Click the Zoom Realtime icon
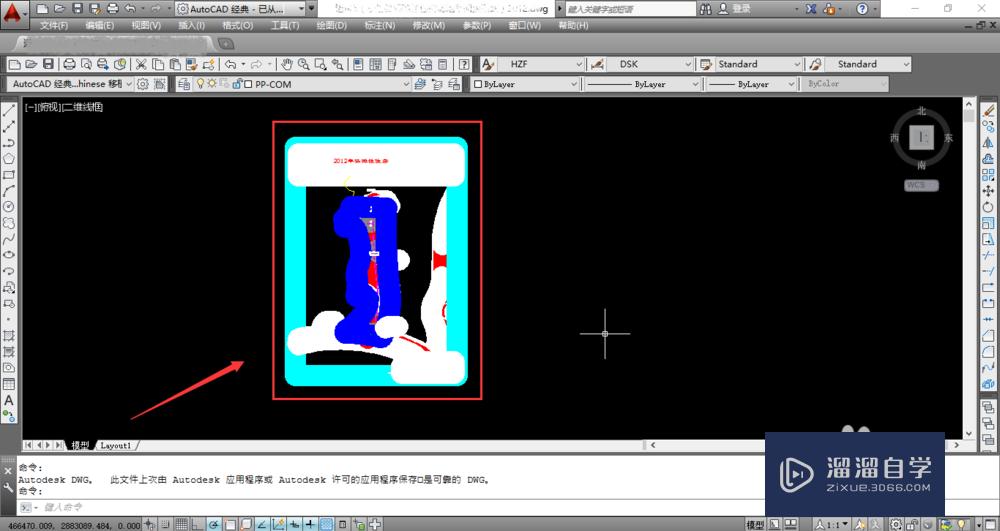The image size is (1000, 531). point(304,64)
